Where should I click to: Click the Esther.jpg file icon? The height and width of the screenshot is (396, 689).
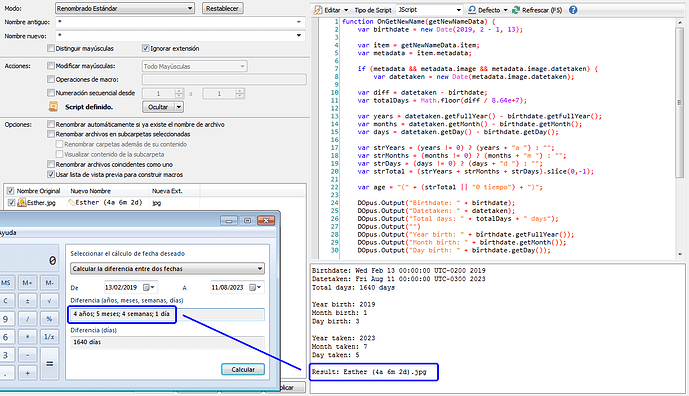point(22,202)
